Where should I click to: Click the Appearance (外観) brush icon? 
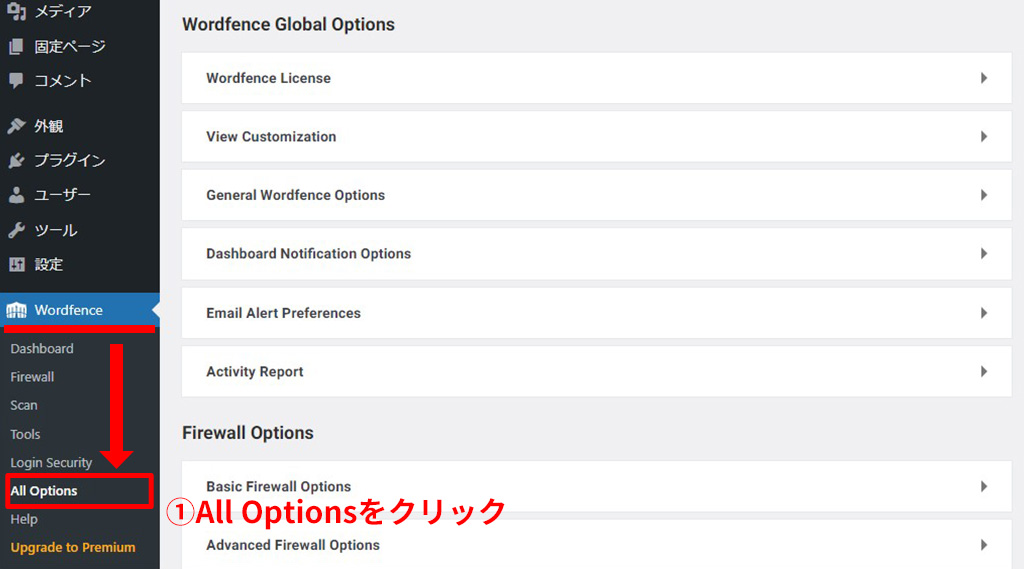pyautogui.click(x=17, y=126)
